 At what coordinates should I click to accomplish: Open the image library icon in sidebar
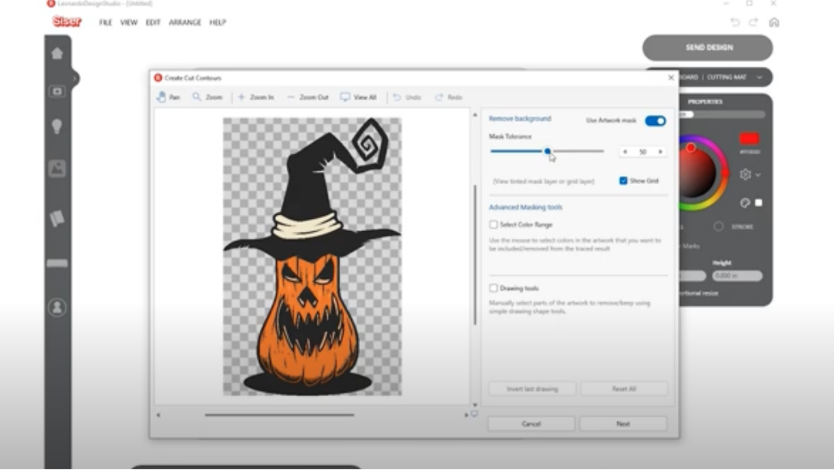pos(57,169)
